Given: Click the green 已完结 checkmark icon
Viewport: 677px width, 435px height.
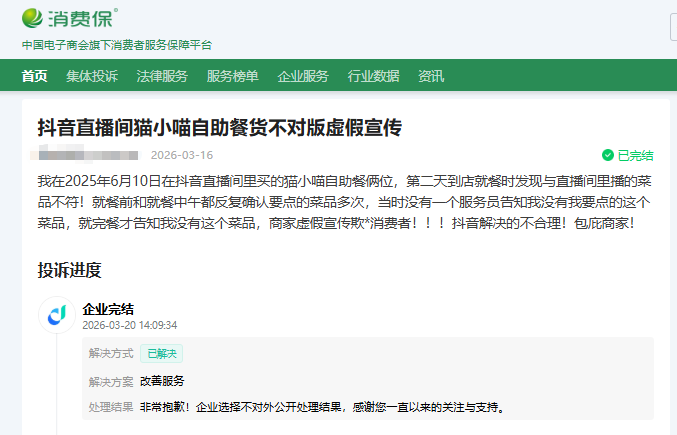Looking at the screenshot, I should pos(607,155).
